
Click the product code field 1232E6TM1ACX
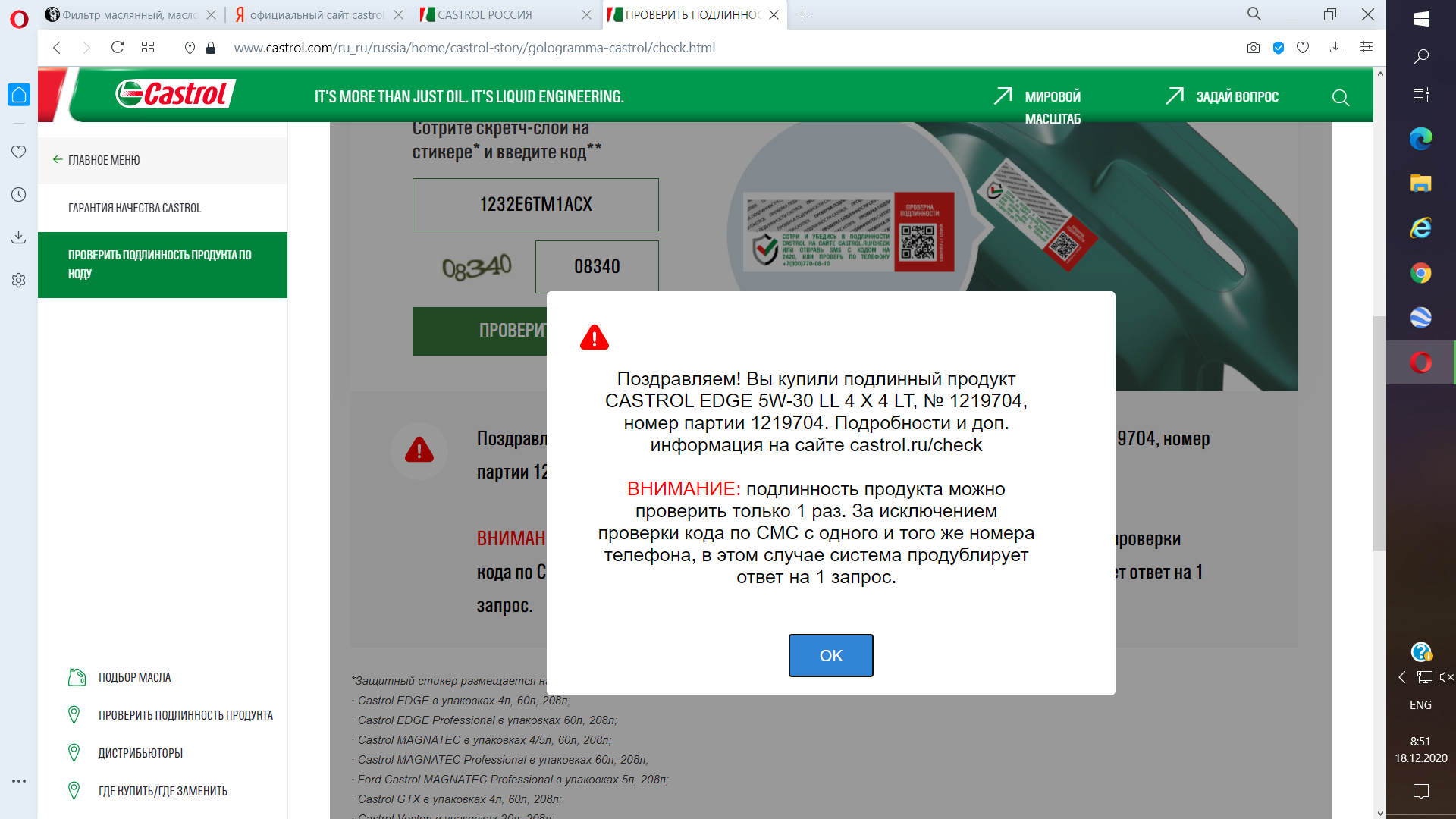[x=535, y=205]
